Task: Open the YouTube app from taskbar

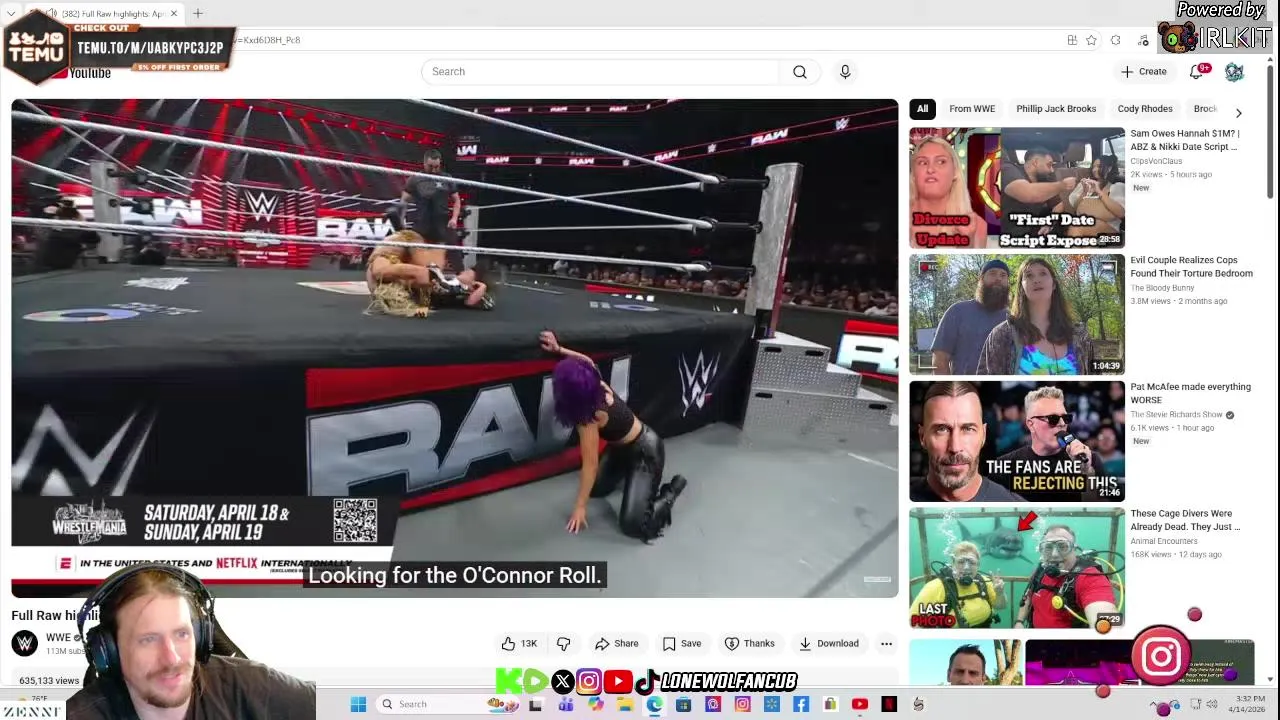Action: point(860,704)
